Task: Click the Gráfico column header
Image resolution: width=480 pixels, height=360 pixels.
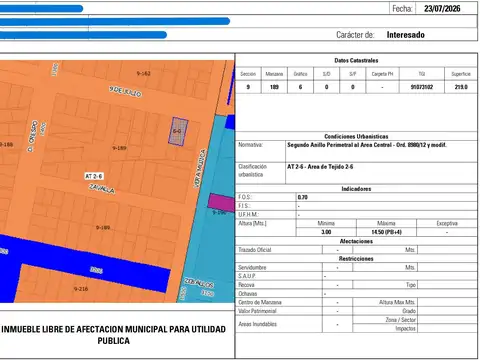Action: (x=300, y=74)
